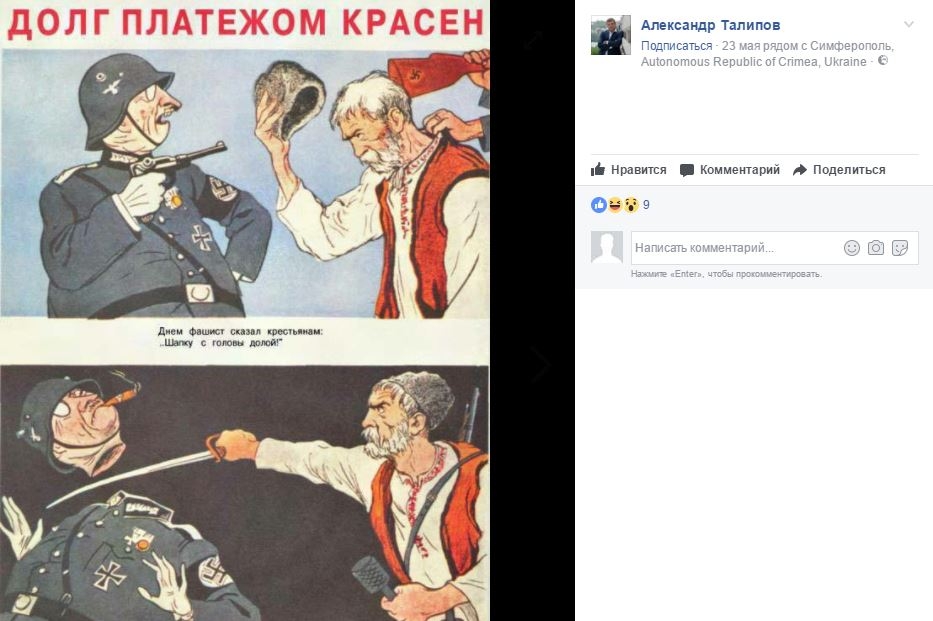The image size is (933, 621).
Task: Share the post via Поделиться arrow
Action: (x=839, y=170)
